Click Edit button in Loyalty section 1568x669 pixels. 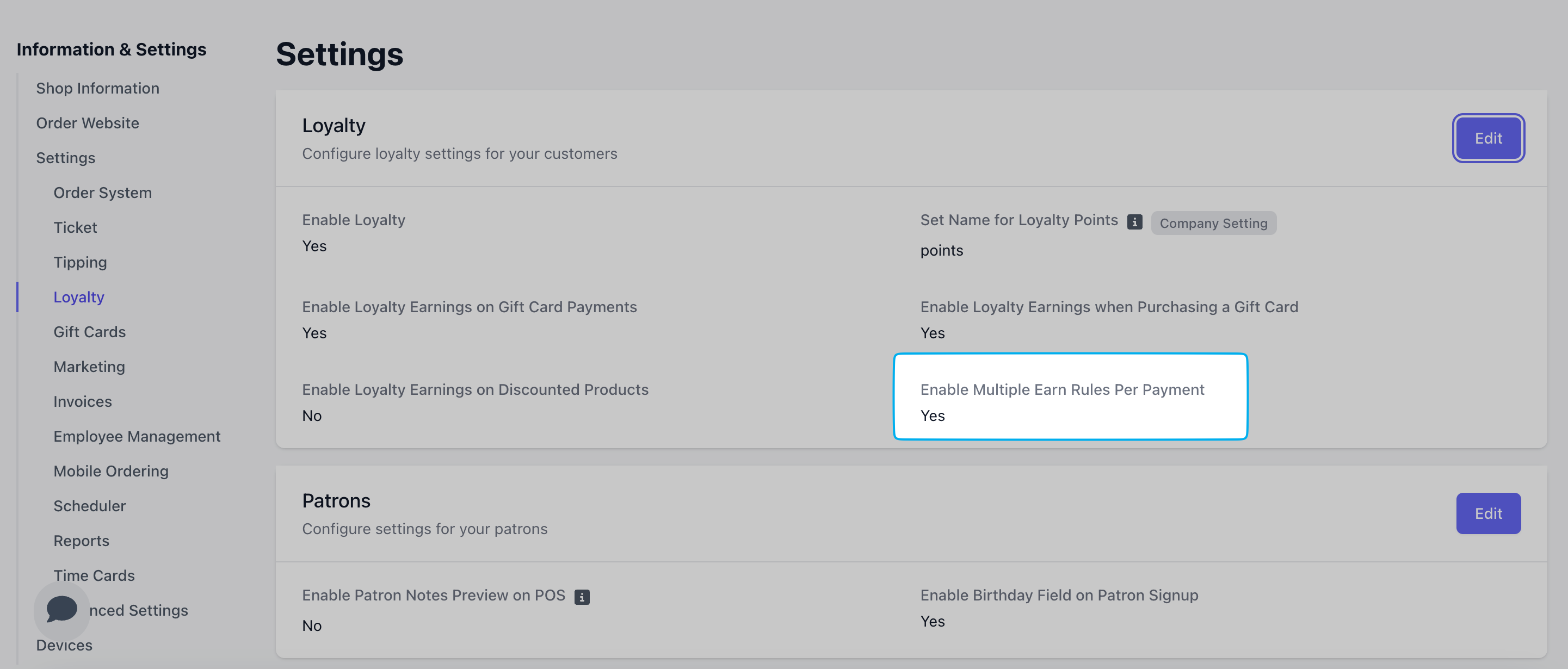pos(1487,138)
